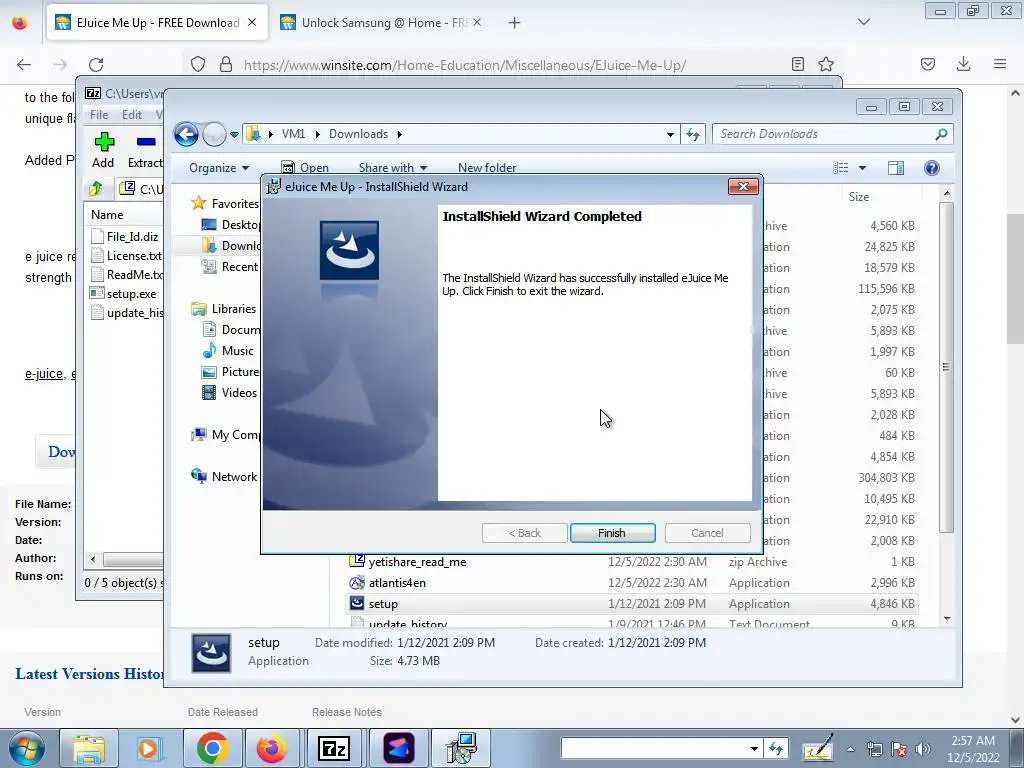Expand the Explorer address bar history dropdown
1024x768 pixels.
click(670, 135)
